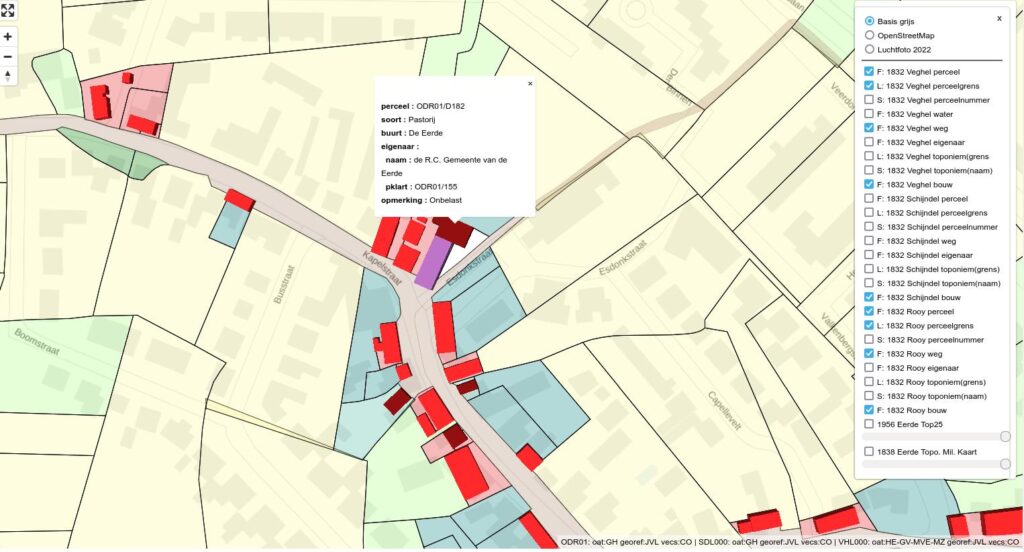Viewport: 1024px width, 552px height.
Task: Enable S: 1832 Veghel perceelnummer layer
Action: click(869, 100)
